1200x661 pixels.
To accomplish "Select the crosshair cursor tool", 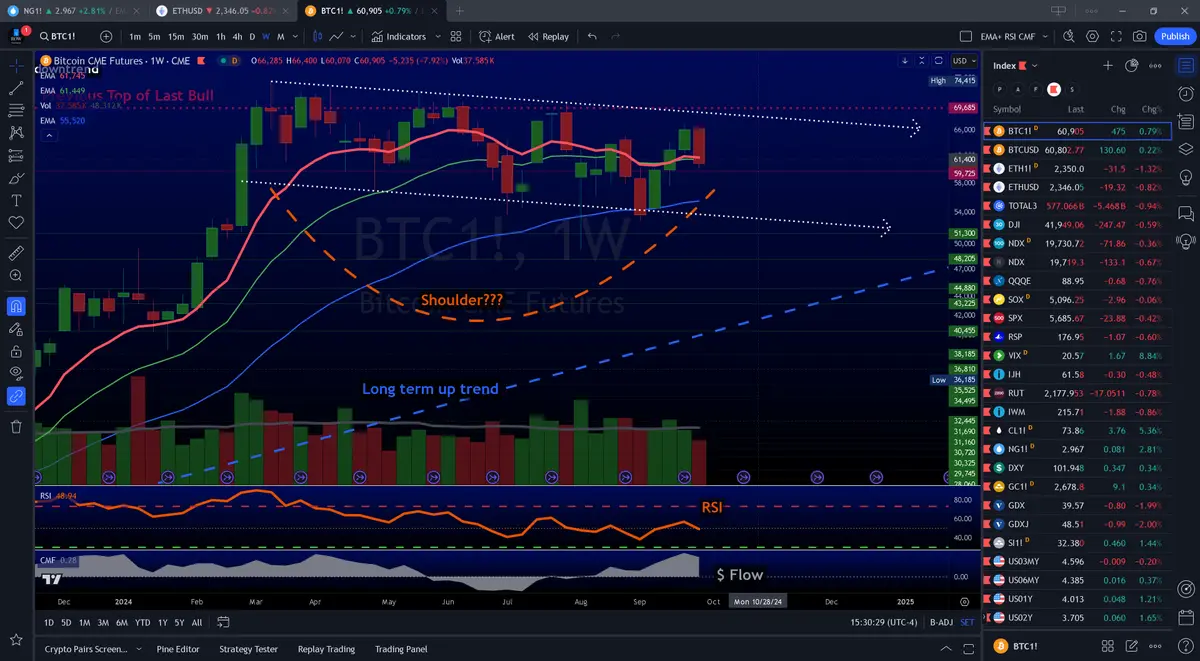I will 16,66.
